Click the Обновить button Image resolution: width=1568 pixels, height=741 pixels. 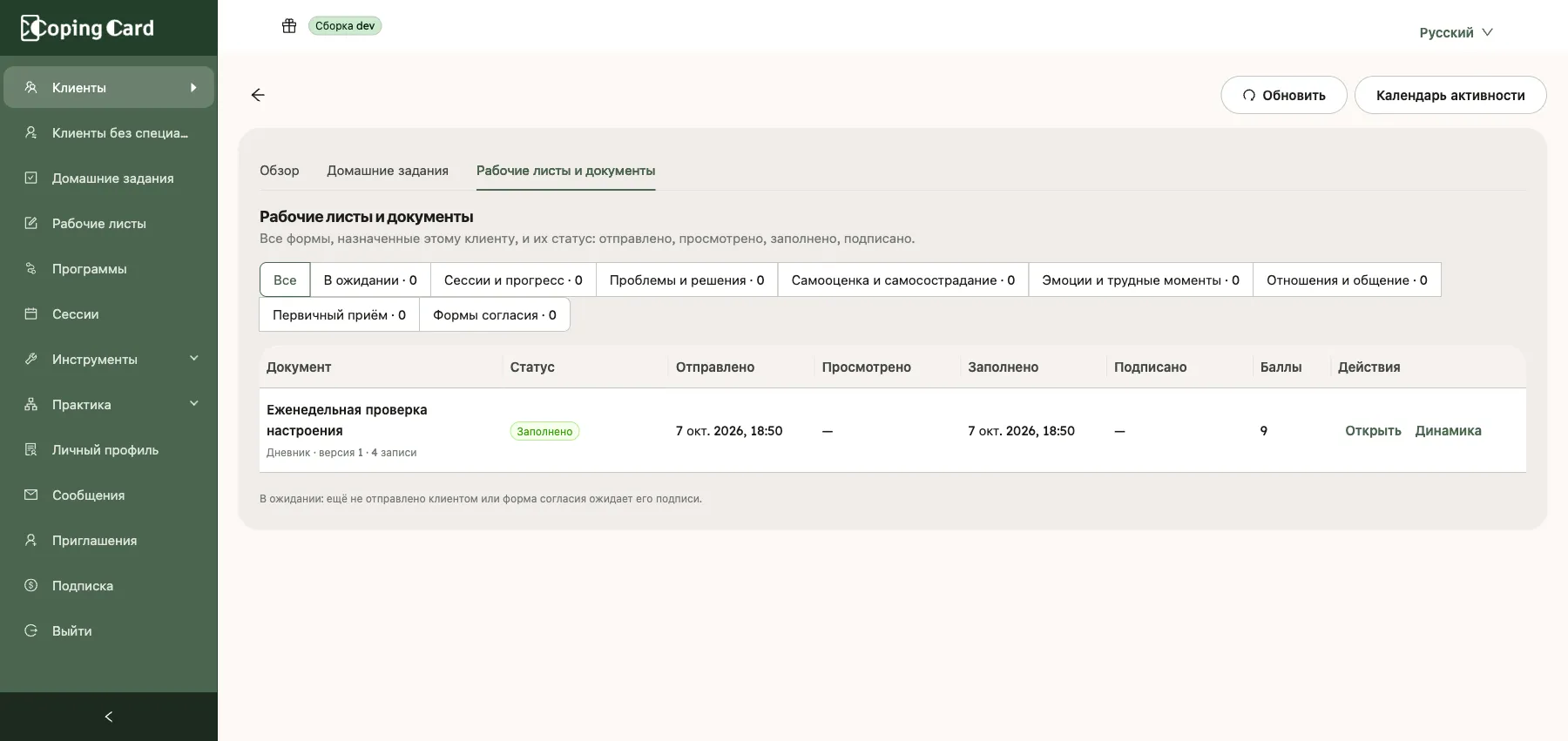click(x=1284, y=95)
